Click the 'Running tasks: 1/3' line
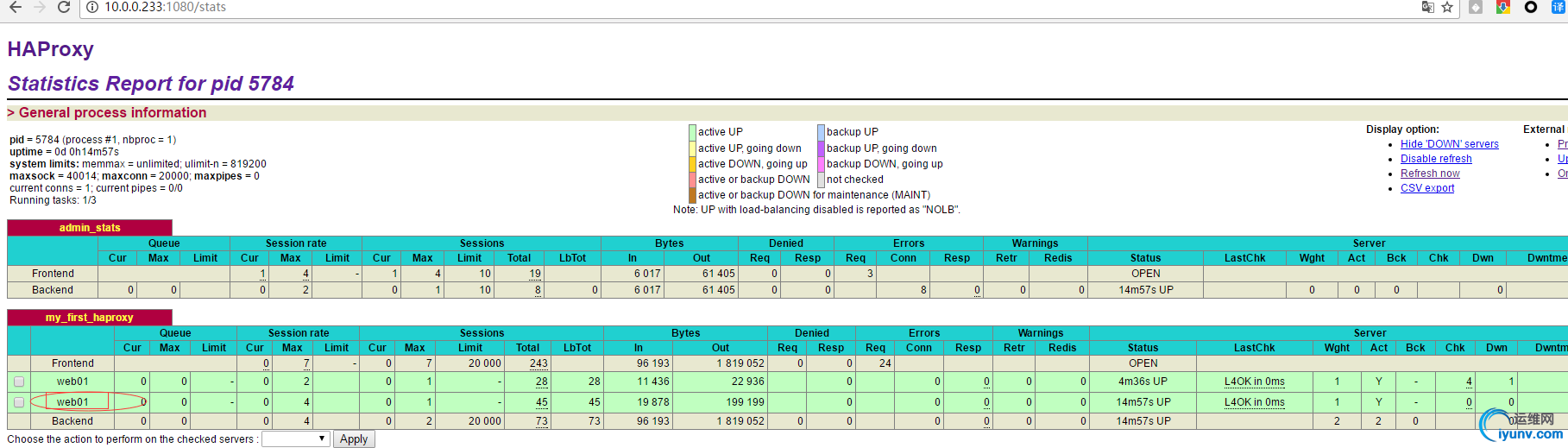This screenshot has height=448, width=1568. click(x=53, y=200)
